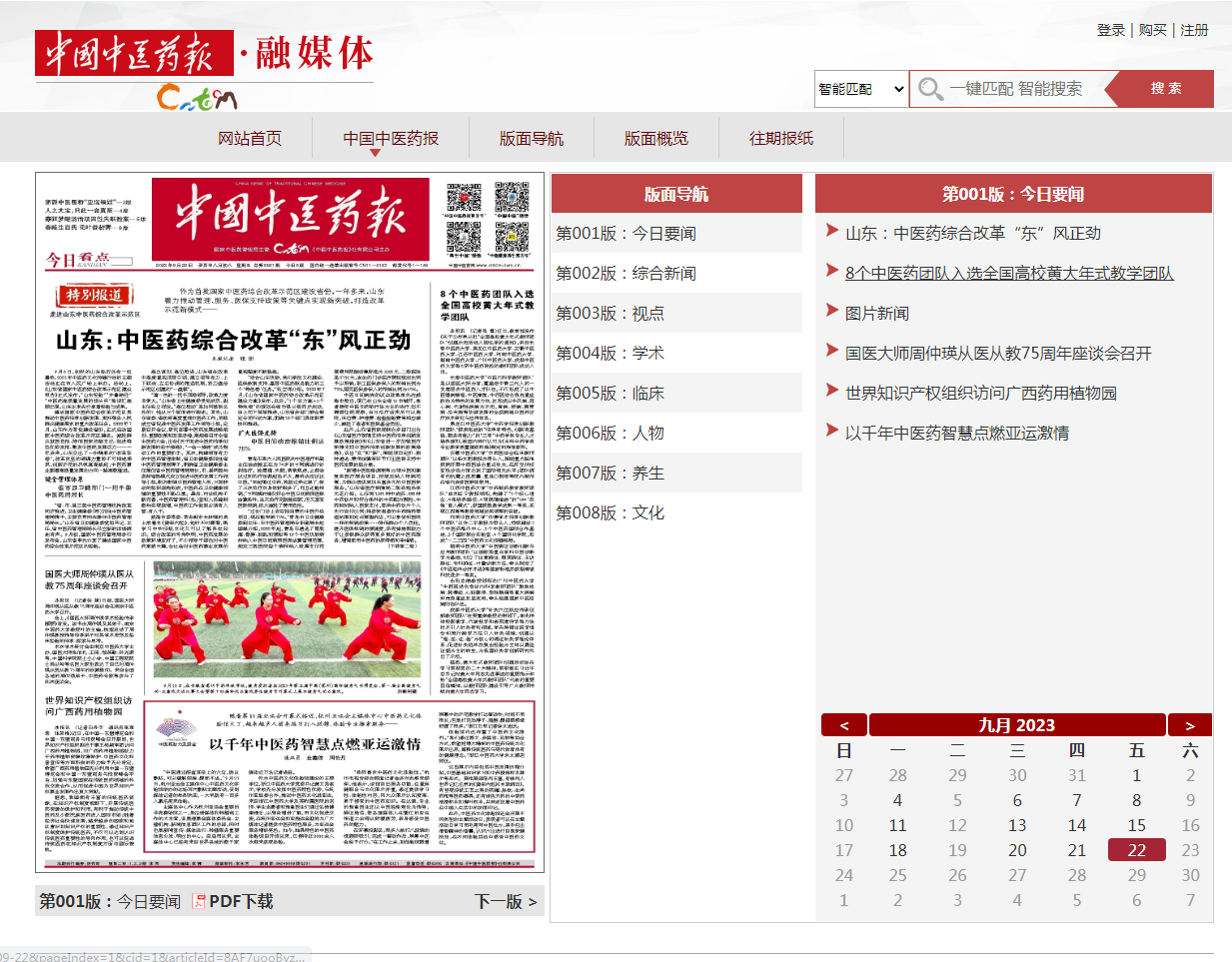This screenshot has width=1232, height=962.
Task: Select September 1 in the calendar
Action: click(1137, 775)
